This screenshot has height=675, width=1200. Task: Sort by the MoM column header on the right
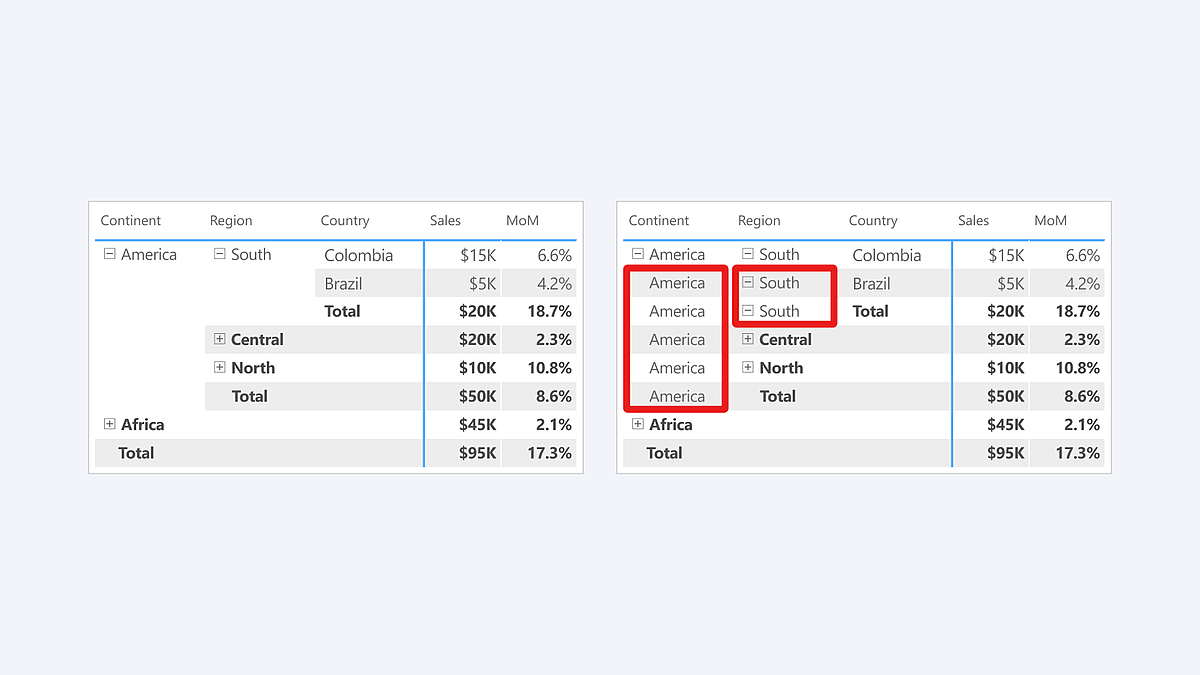[x=1050, y=220]
